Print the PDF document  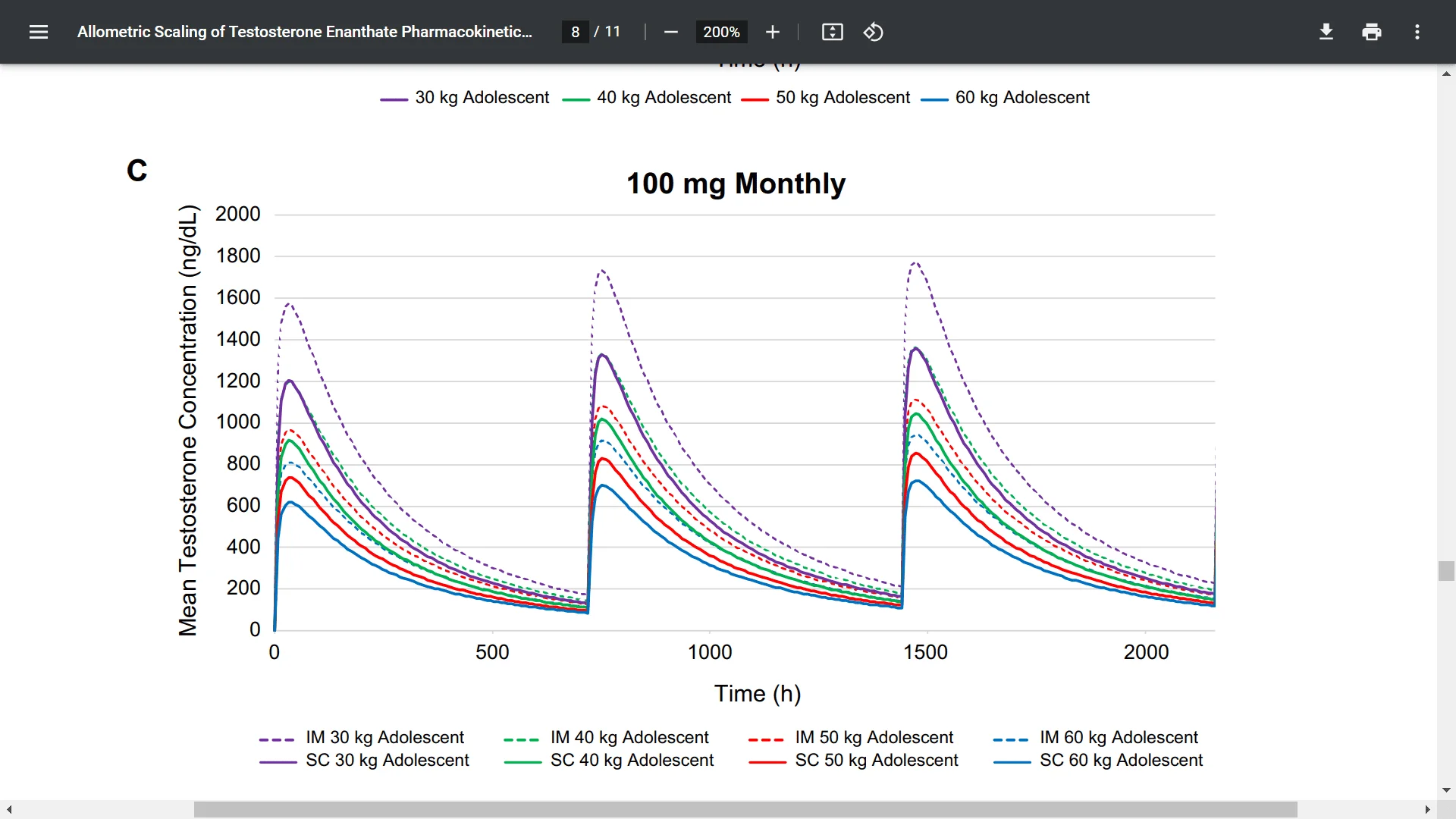pos(1372,32)
